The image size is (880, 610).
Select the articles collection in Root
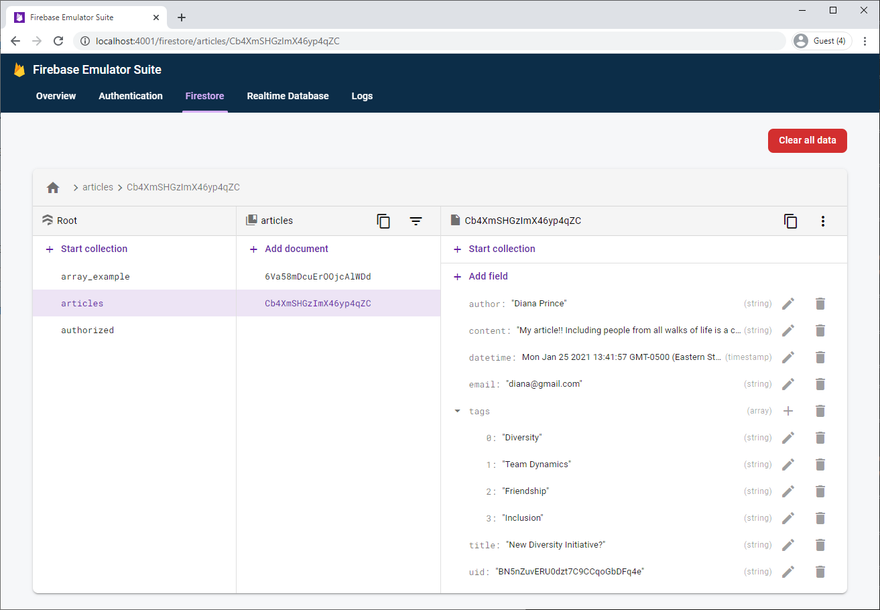tap(134, 304)
